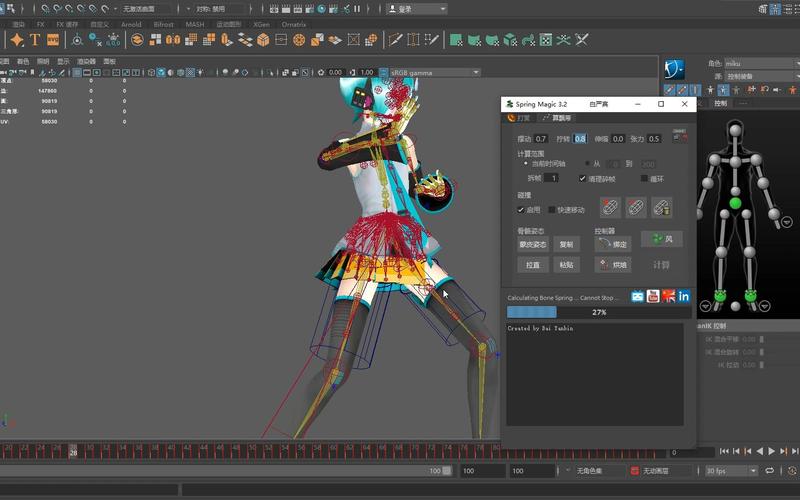The height and width of the screenshot is (500, 800).
Task: Click the capsule delete trash icon
Action: pyautogui.click(x=661, y=208)
